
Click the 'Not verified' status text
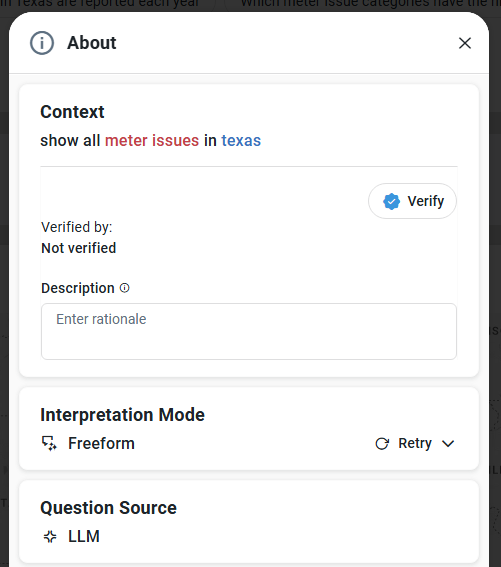click(x=78, y=248)
